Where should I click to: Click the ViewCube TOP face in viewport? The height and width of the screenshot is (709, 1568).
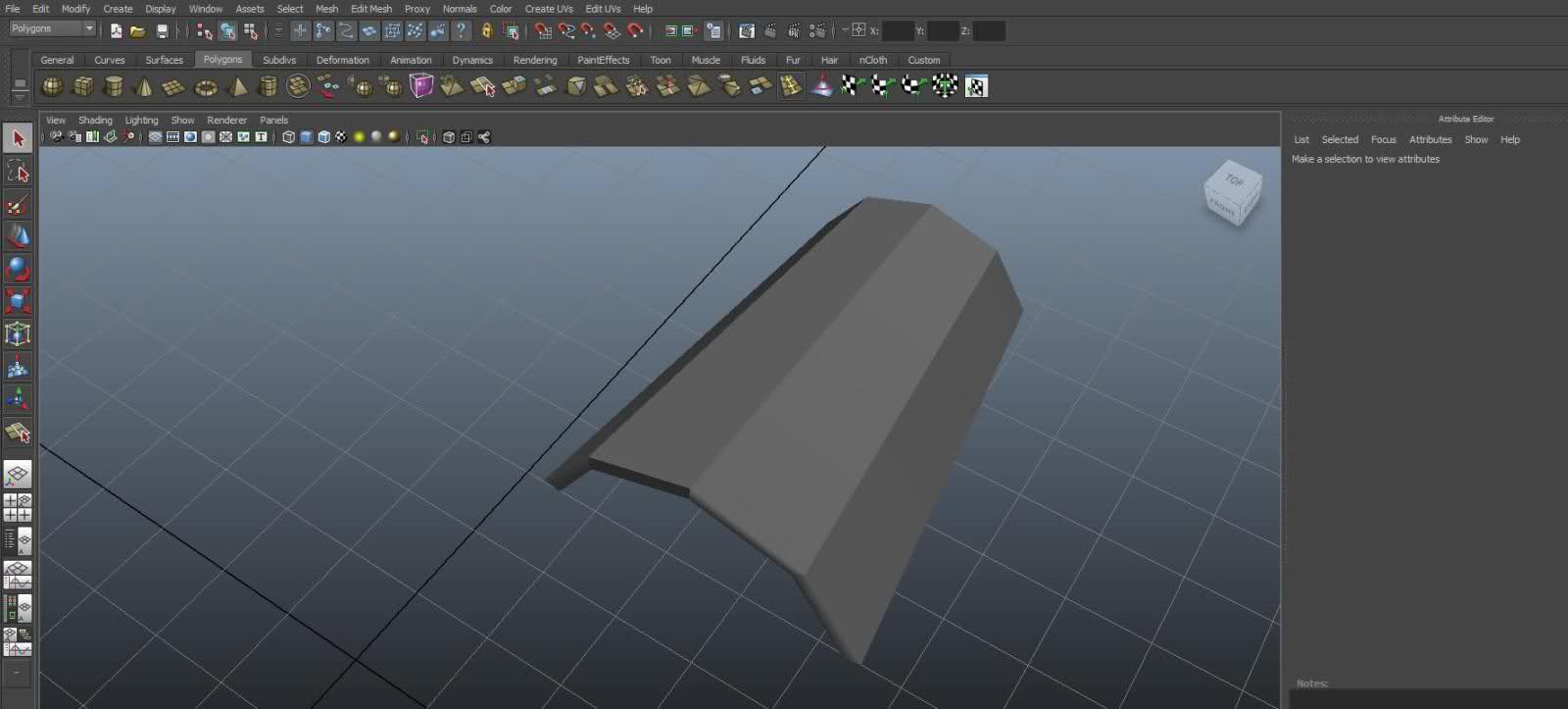[1235, 180]
